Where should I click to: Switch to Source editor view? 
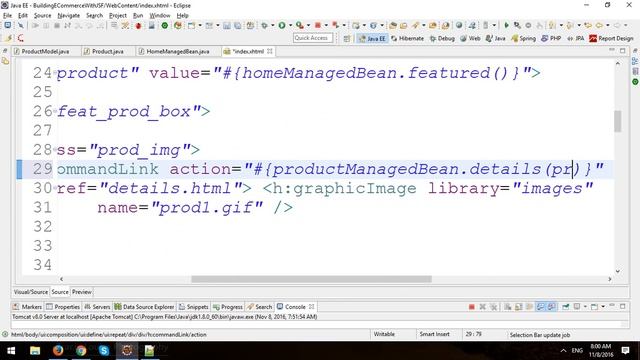tap(60, 292)
